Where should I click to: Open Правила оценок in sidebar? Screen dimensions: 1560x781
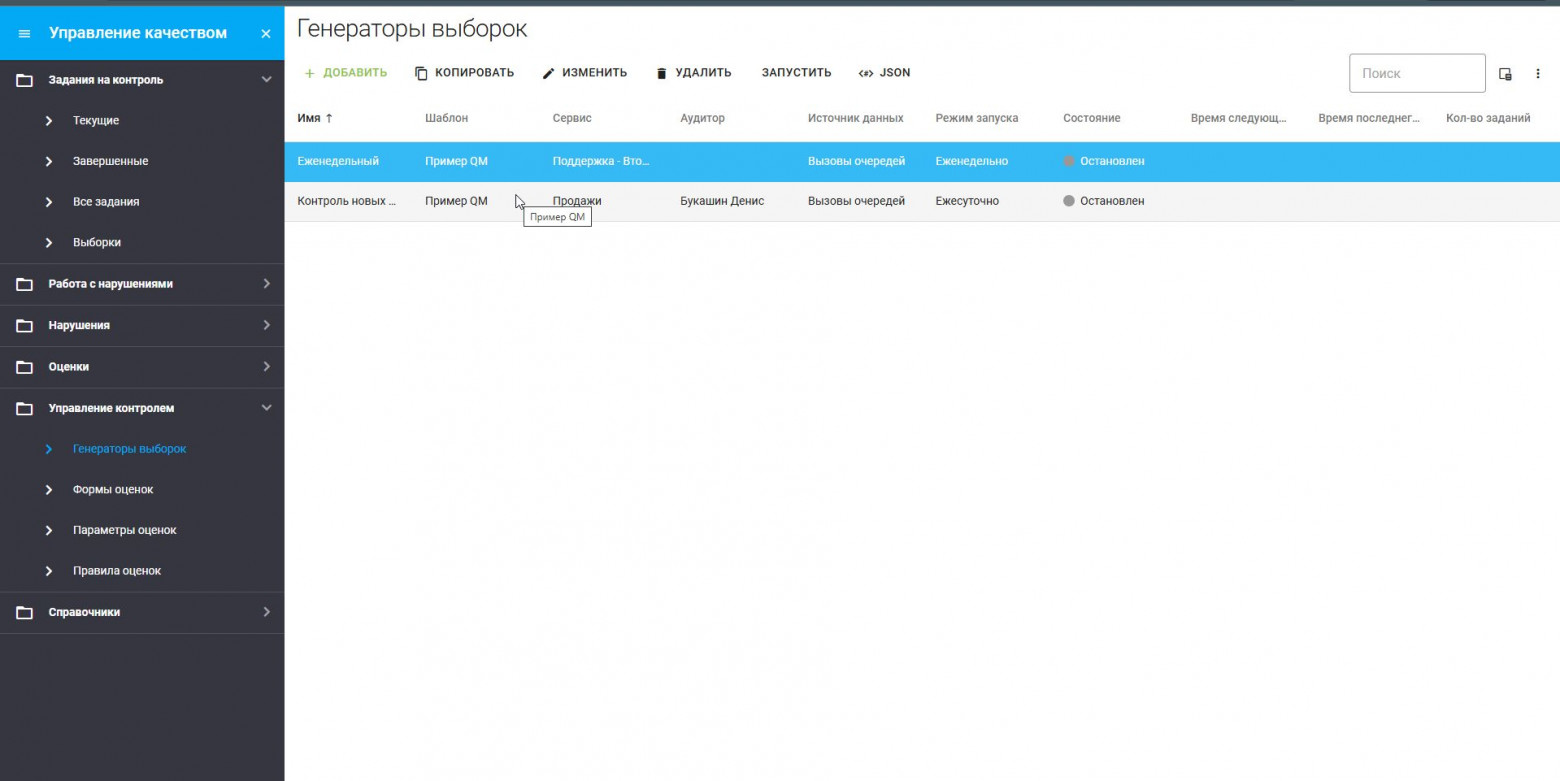click(x=117, y=571)
